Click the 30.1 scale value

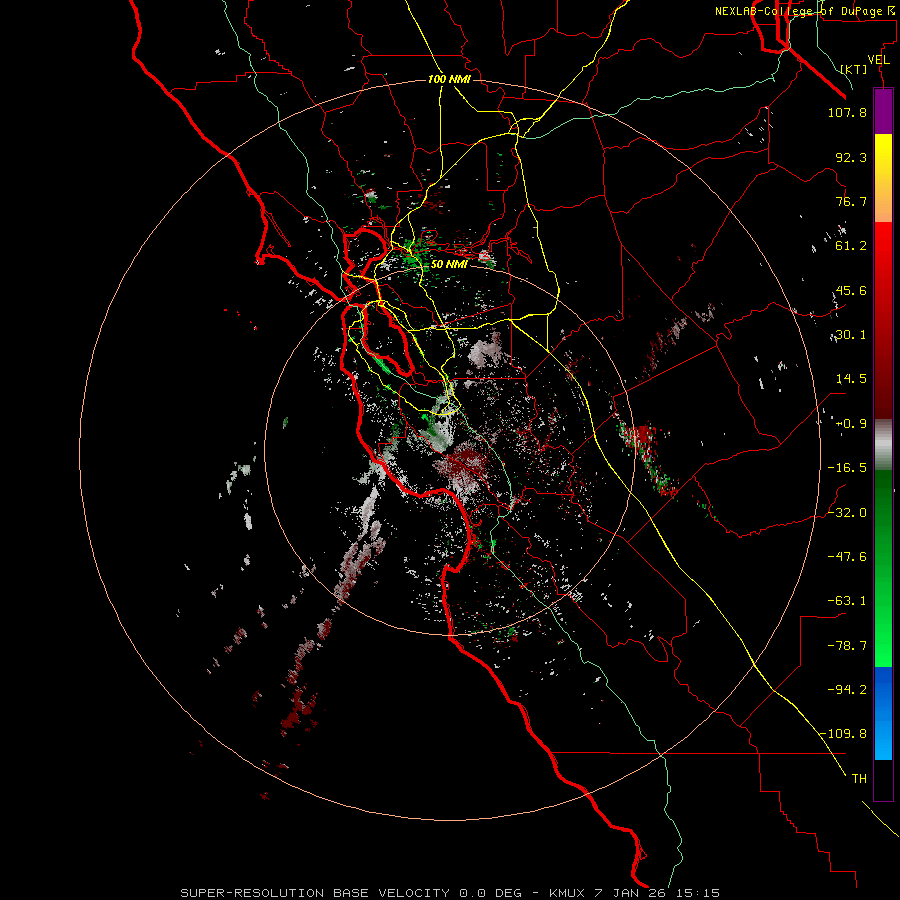[x=851, y=335]
